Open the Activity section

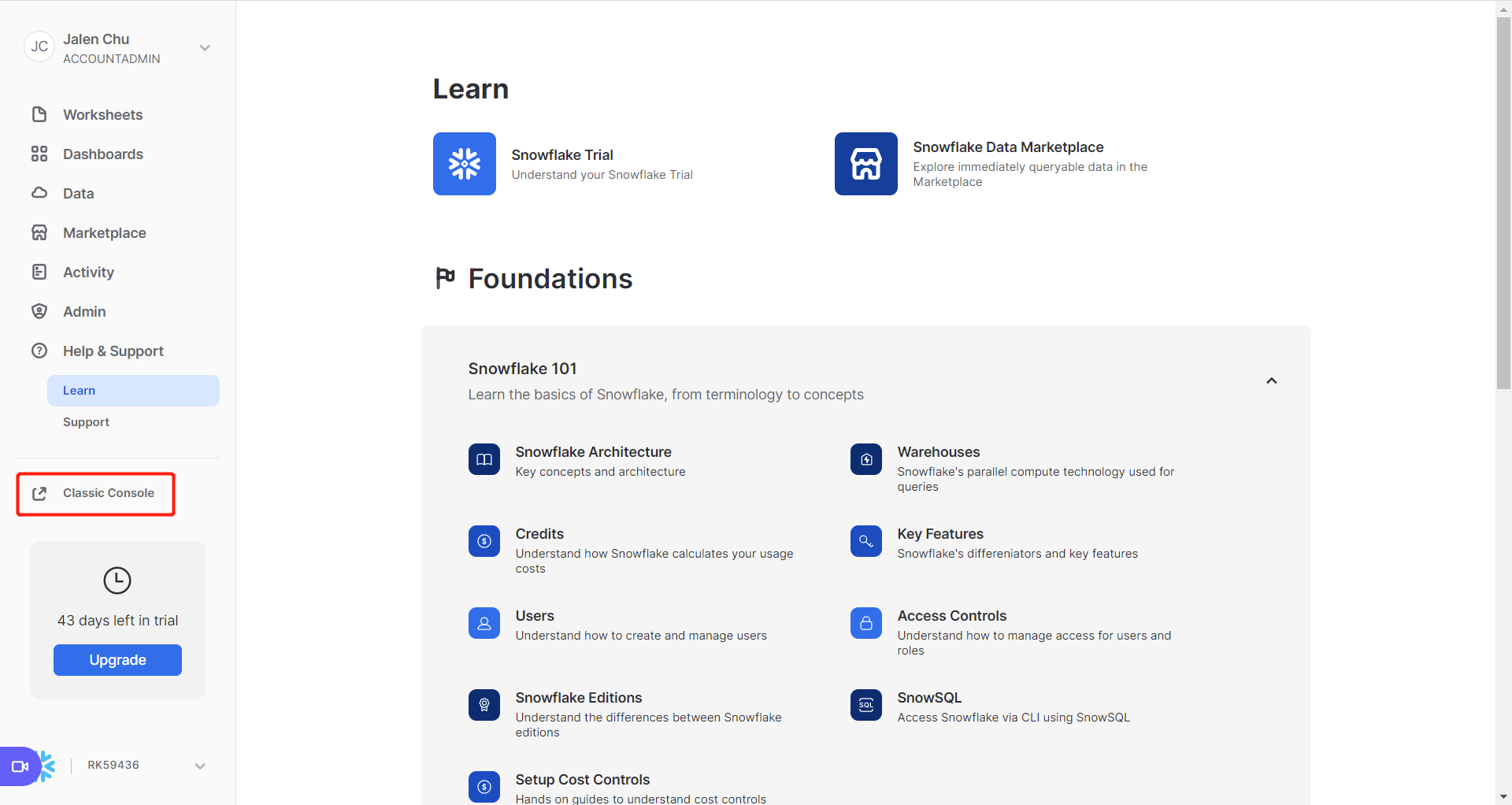[87, 272]
